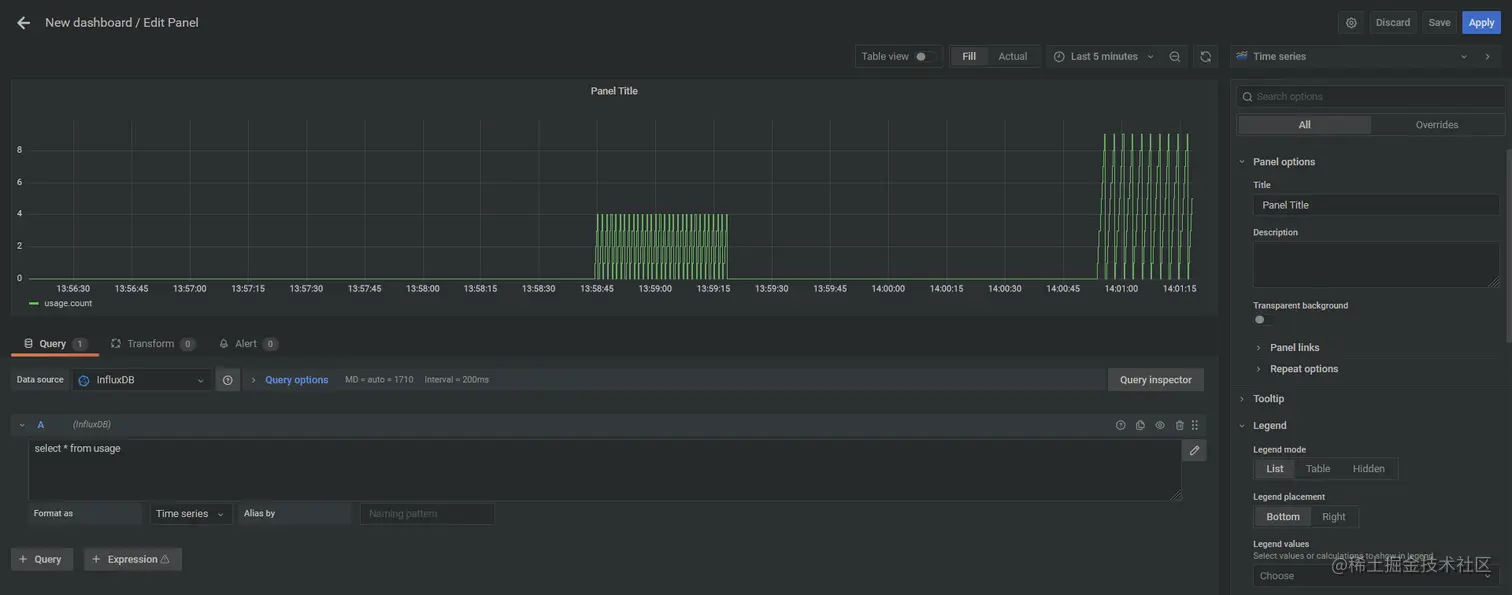This screenshot has width=1512, height=595.
Task: Open Query inspector
Action: click(x=1156, y=380)
